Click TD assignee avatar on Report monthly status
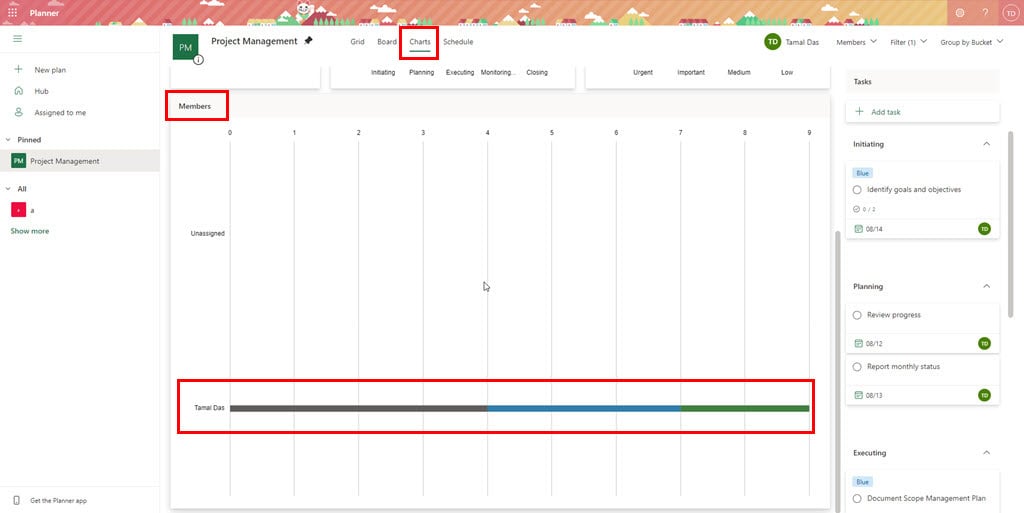 pyautogui.click(x=984, y=395)
